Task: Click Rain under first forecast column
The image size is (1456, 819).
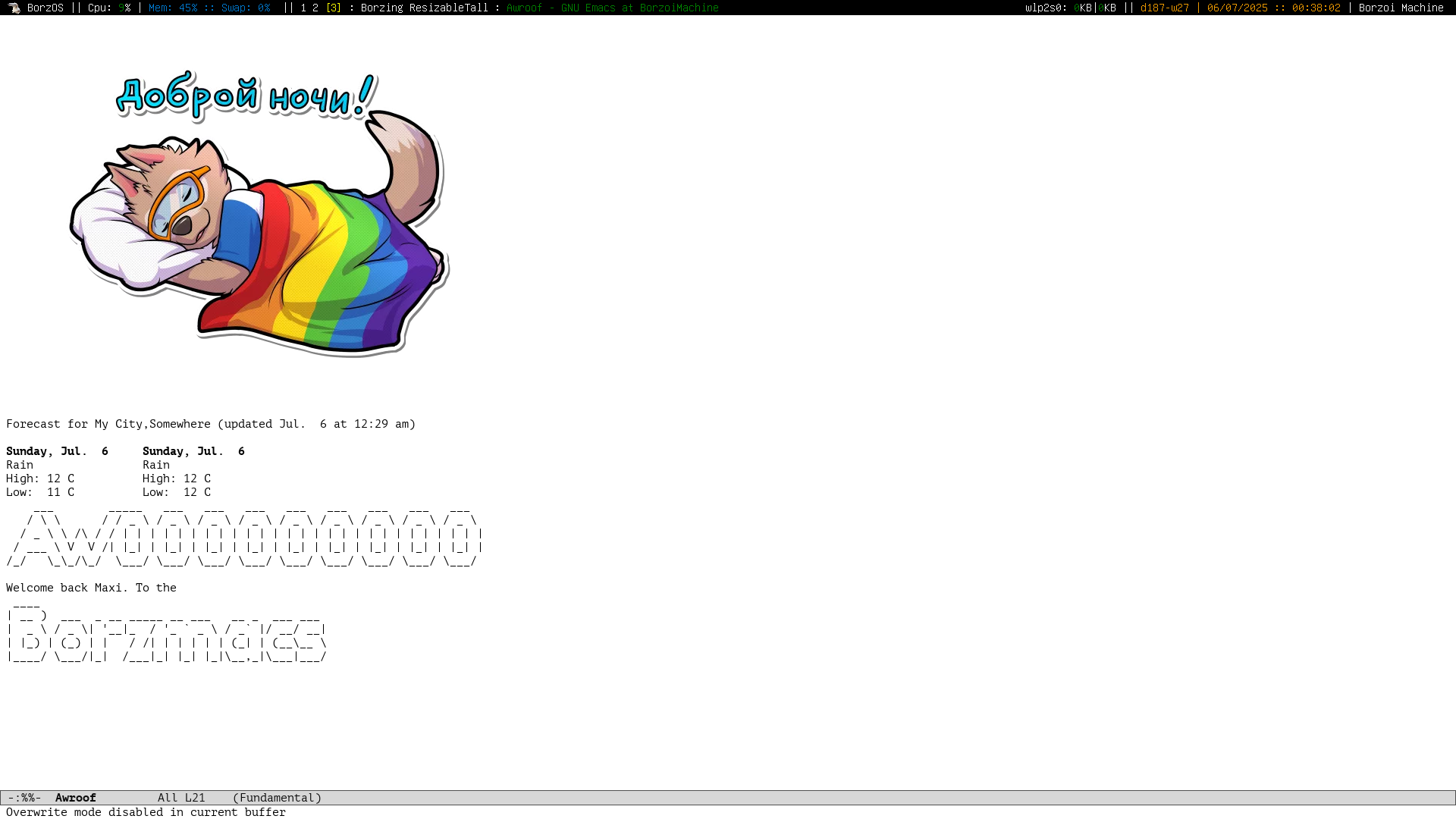Action: coord(20,465)
